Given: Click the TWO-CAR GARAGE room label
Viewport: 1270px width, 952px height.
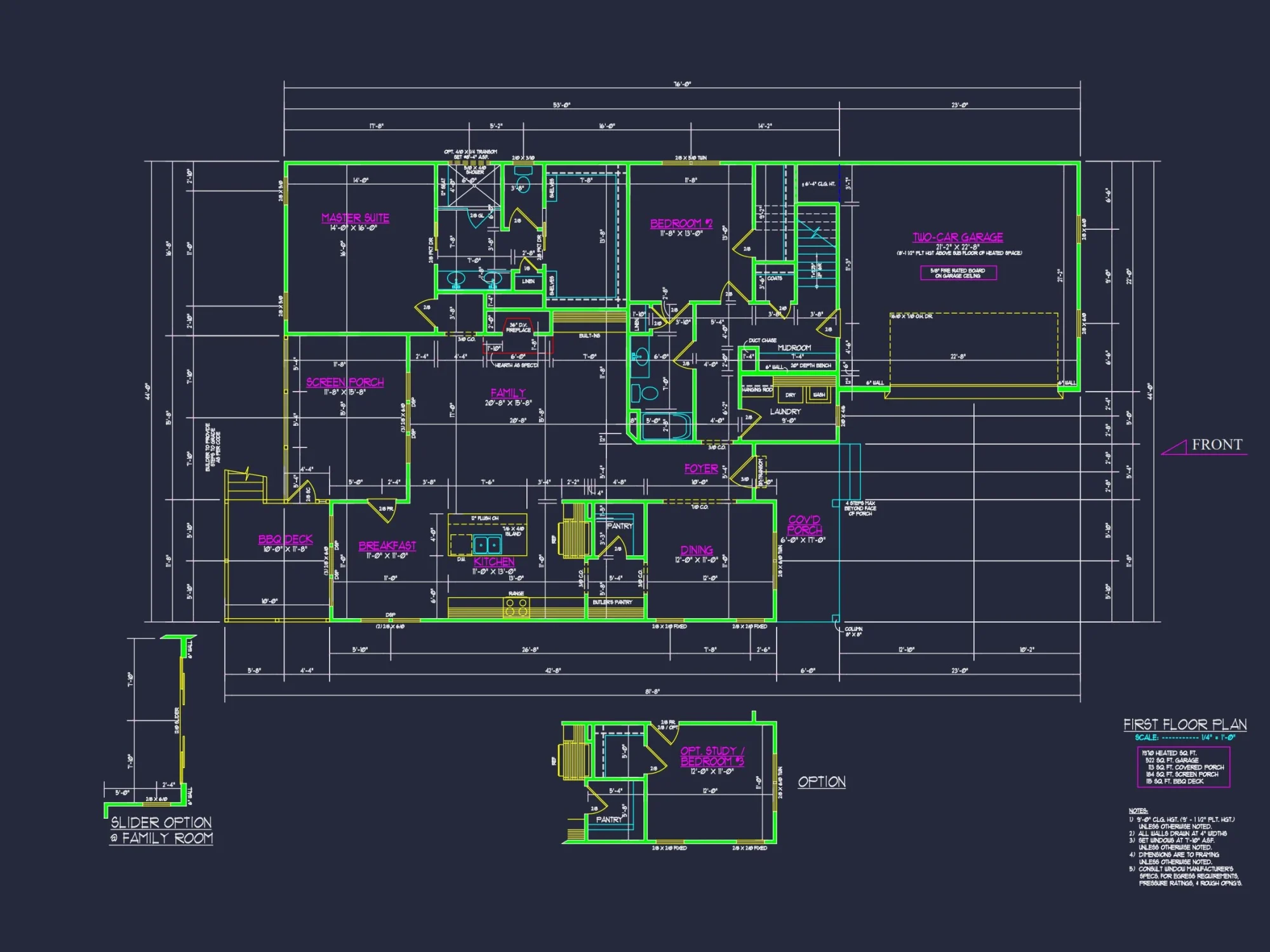Looking at the screenshot, I should [x=958, y=237].
